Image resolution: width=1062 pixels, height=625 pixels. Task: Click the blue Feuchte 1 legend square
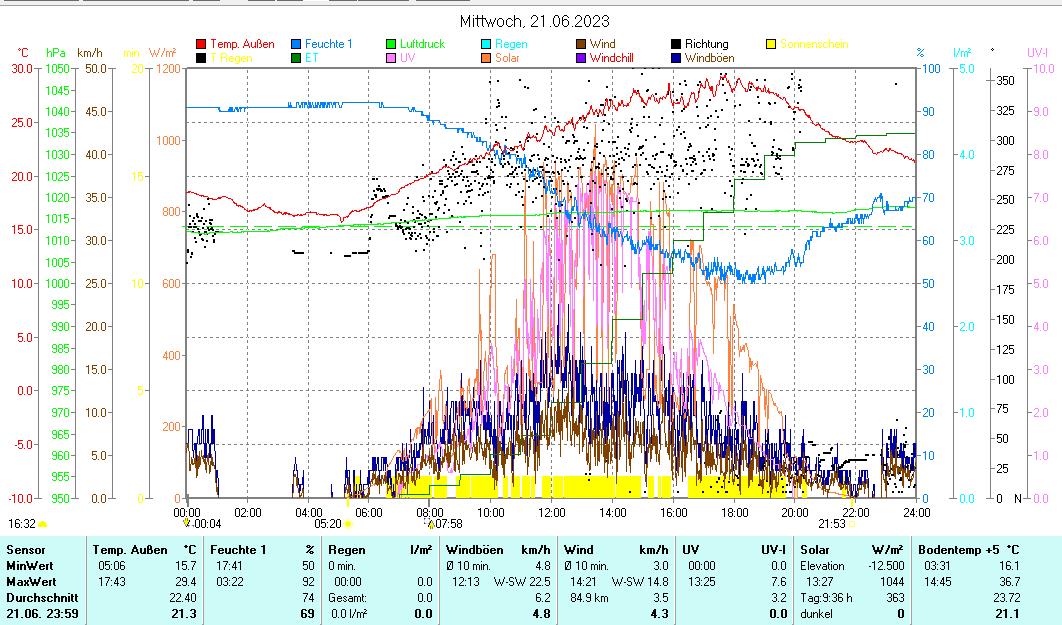pyautogui.click(x=297, y=44)
